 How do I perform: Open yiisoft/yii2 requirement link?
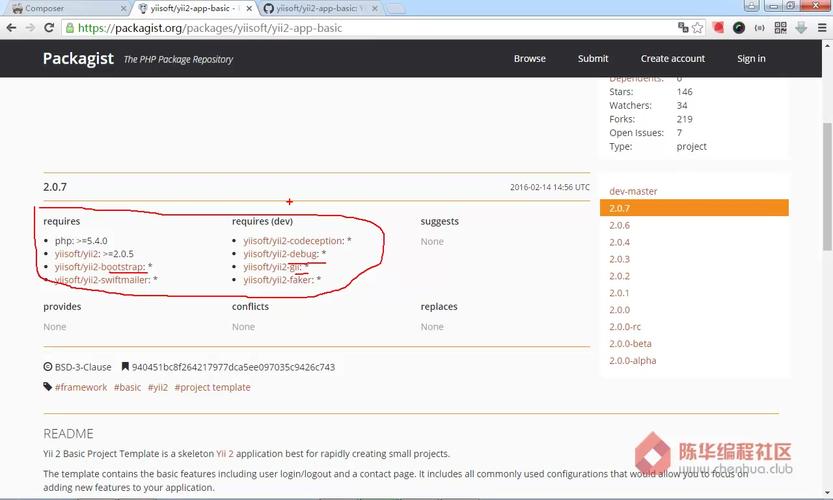pyautogui.click(x=76, y=254)
